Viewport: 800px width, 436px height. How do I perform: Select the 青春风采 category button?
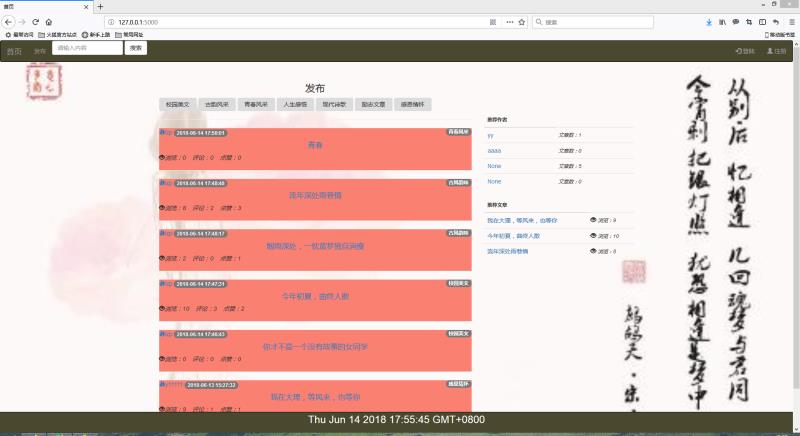pos(256,105)
